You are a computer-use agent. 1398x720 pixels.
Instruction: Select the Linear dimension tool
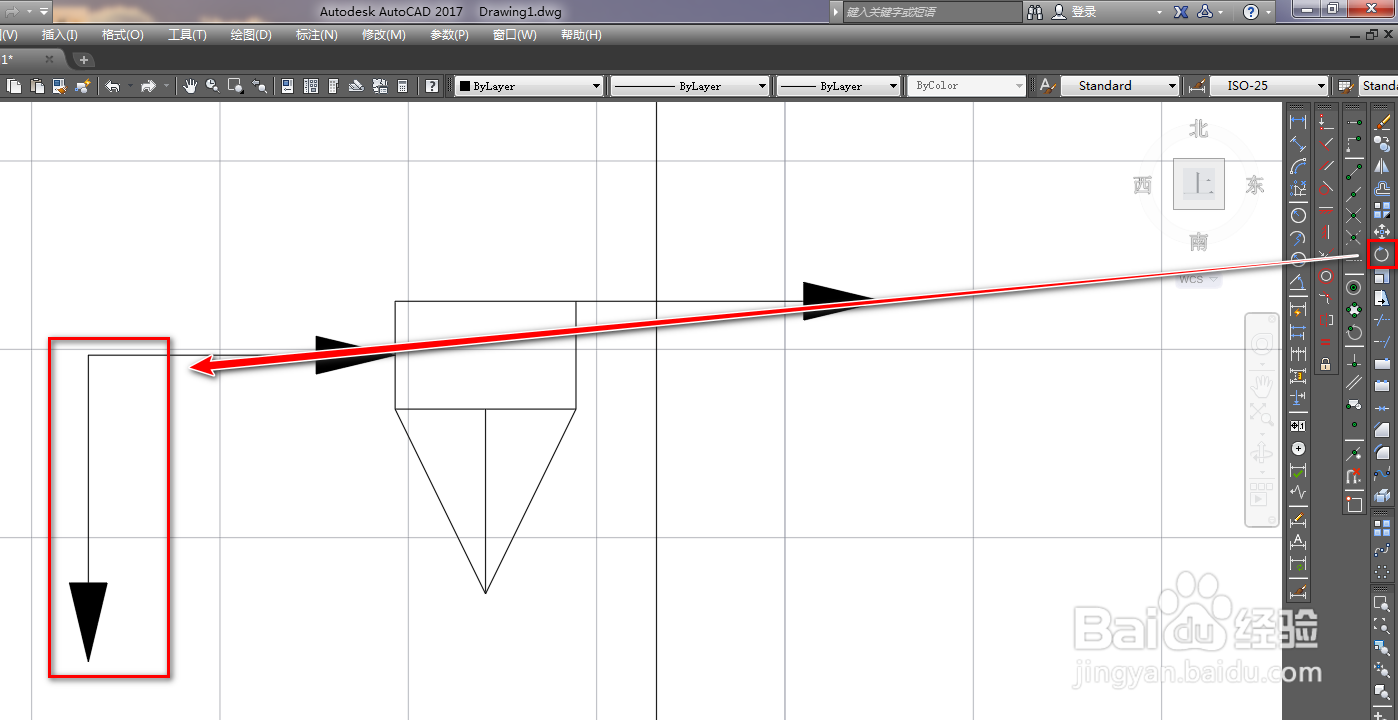coord(1299,122)
